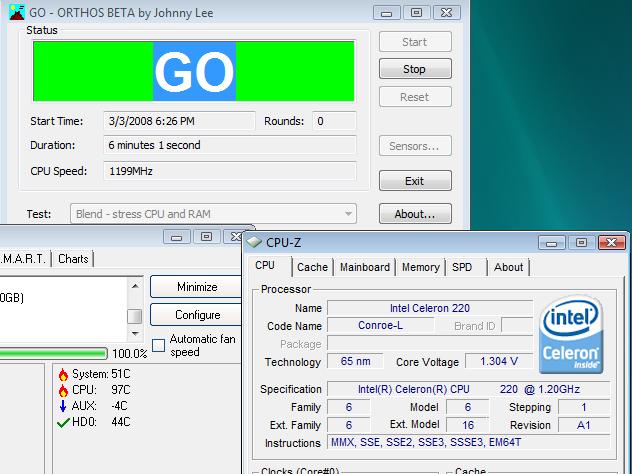Viewport: 632px width, 474px height.
Task: Click the Start Time field
Action: click(x=179, y=121)
